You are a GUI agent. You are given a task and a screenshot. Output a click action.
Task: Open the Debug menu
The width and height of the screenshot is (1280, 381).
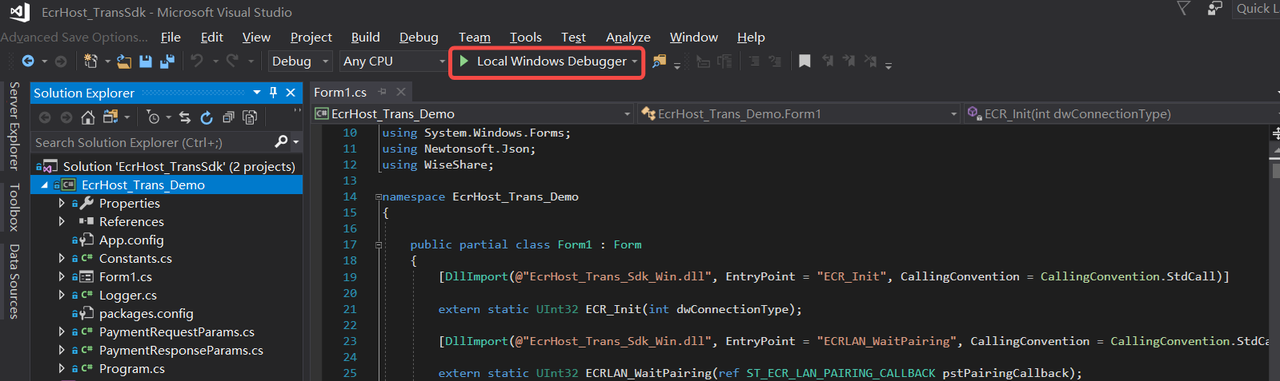pyautogui.click(x=419, y=37)
